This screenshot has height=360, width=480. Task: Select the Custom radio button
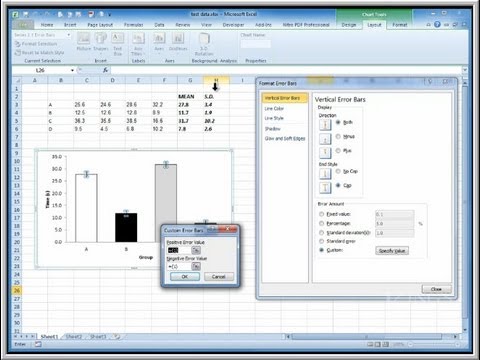click(x=322, y=250)
